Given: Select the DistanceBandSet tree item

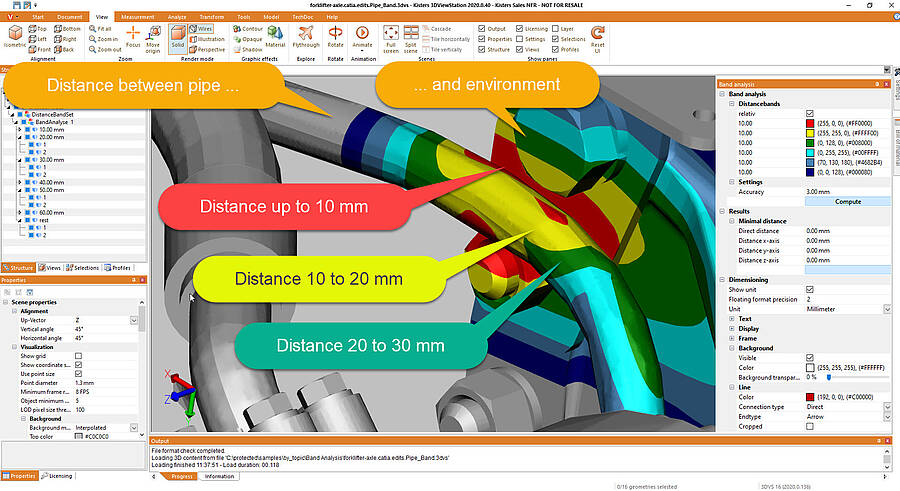Looking at the screenshot, I should (52, 114).
